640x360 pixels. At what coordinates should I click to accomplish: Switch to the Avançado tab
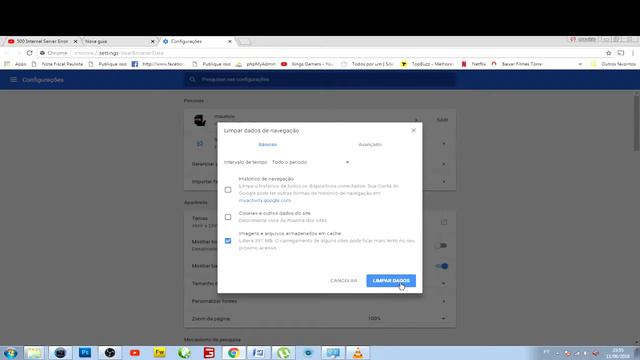(x=370, y=144)
